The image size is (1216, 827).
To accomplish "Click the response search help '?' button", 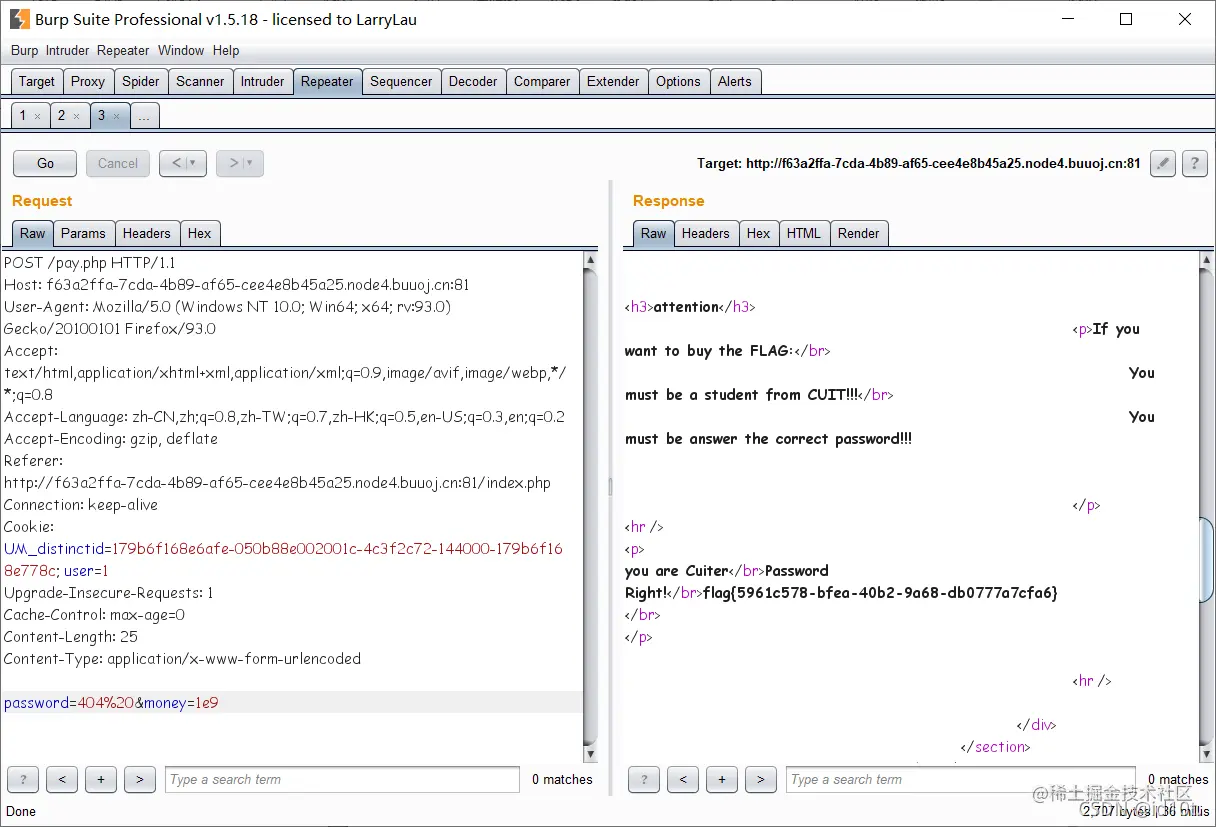I will point(644,779).
